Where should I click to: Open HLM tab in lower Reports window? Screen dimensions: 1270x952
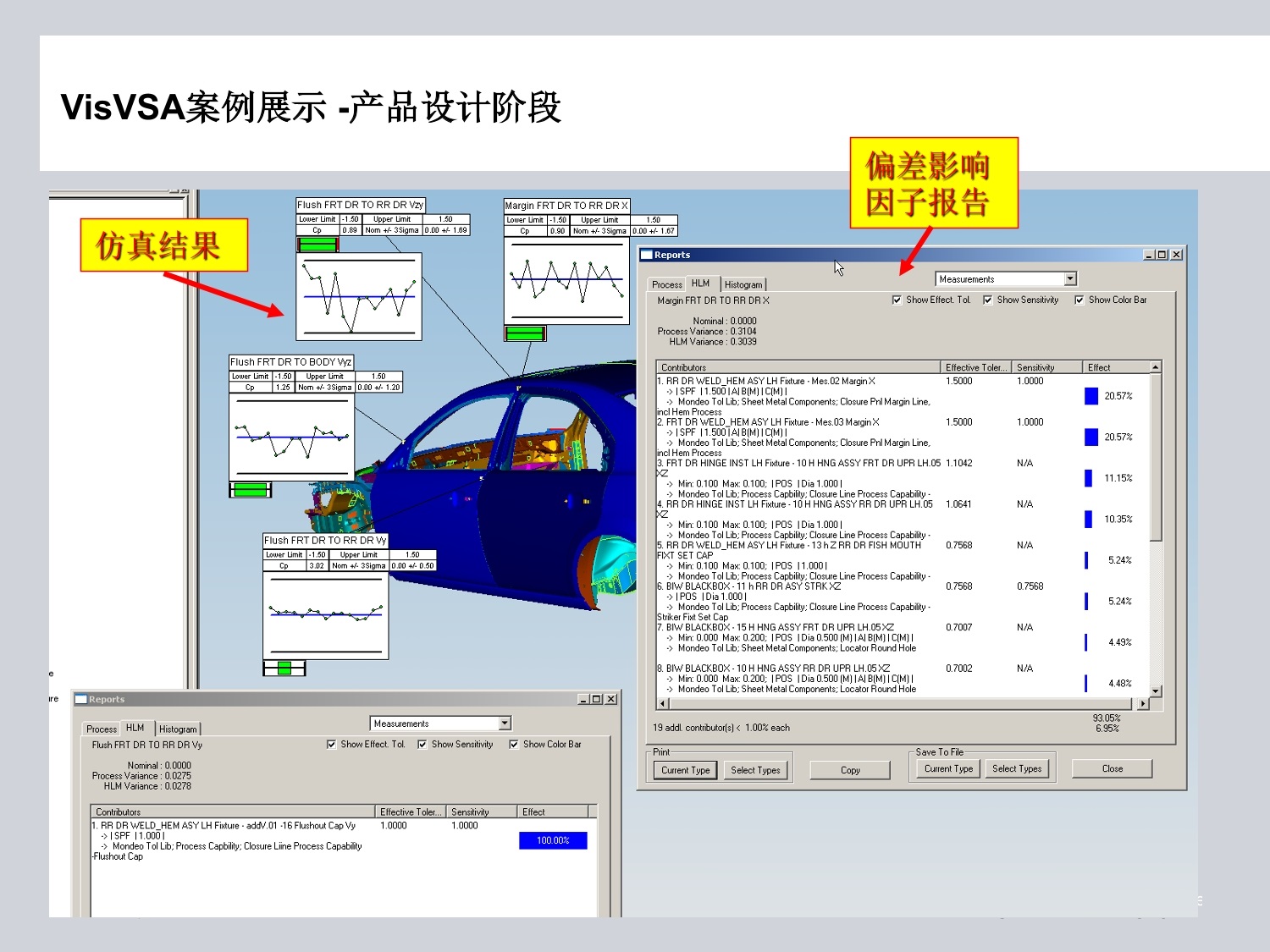[135, 728]
